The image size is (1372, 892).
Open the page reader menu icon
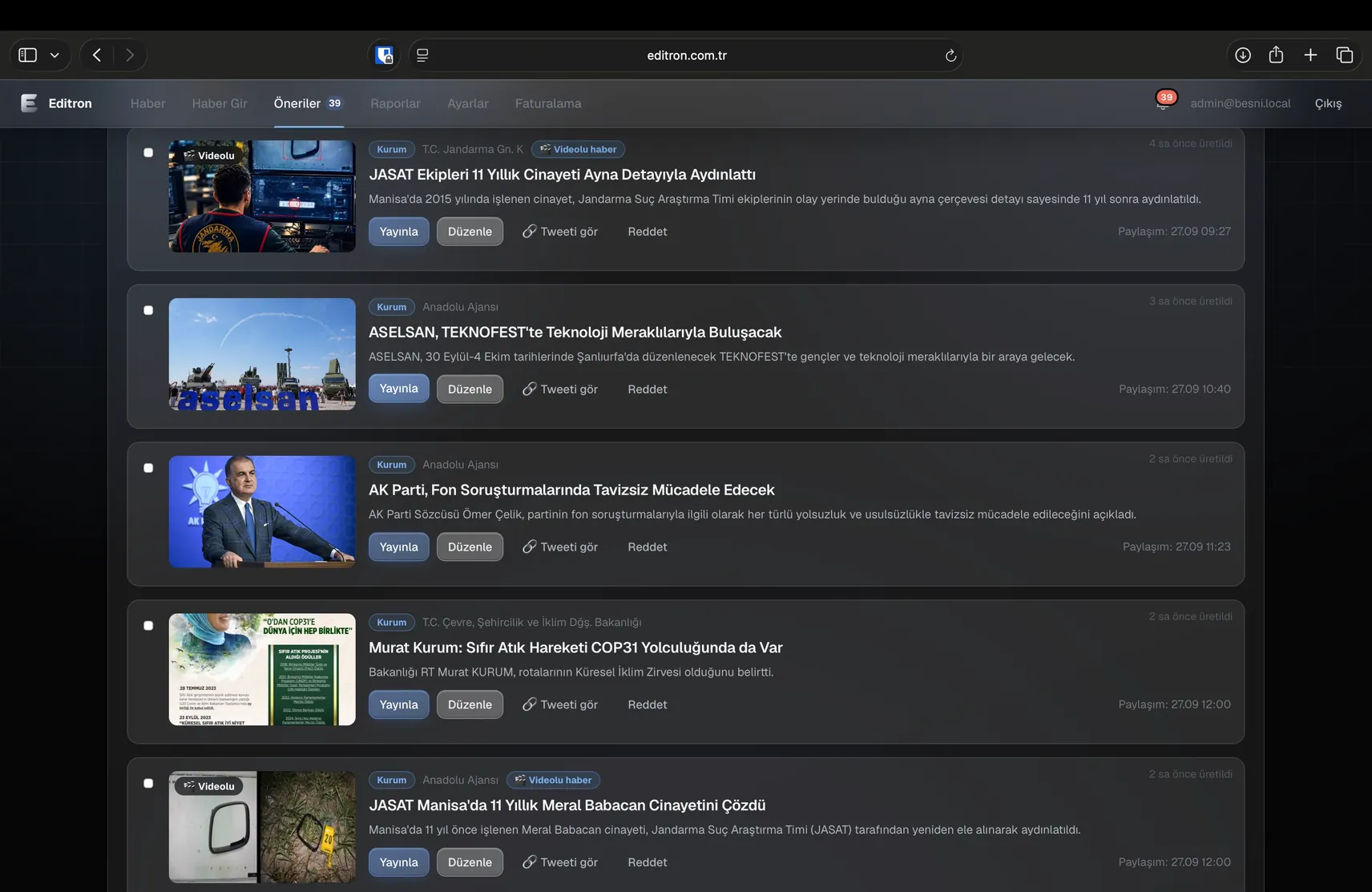[422, 55]
